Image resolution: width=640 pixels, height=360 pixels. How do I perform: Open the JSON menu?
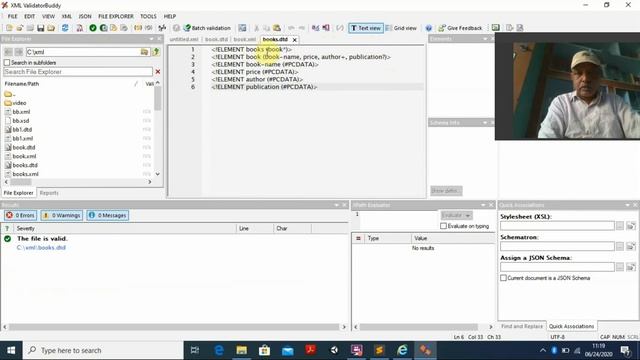pos(85,16)
